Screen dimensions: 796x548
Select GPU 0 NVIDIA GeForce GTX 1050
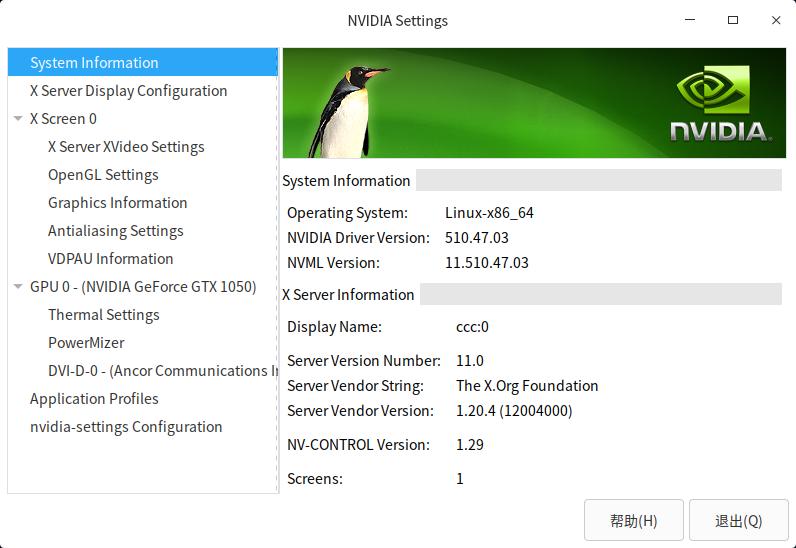click(143, 286)
